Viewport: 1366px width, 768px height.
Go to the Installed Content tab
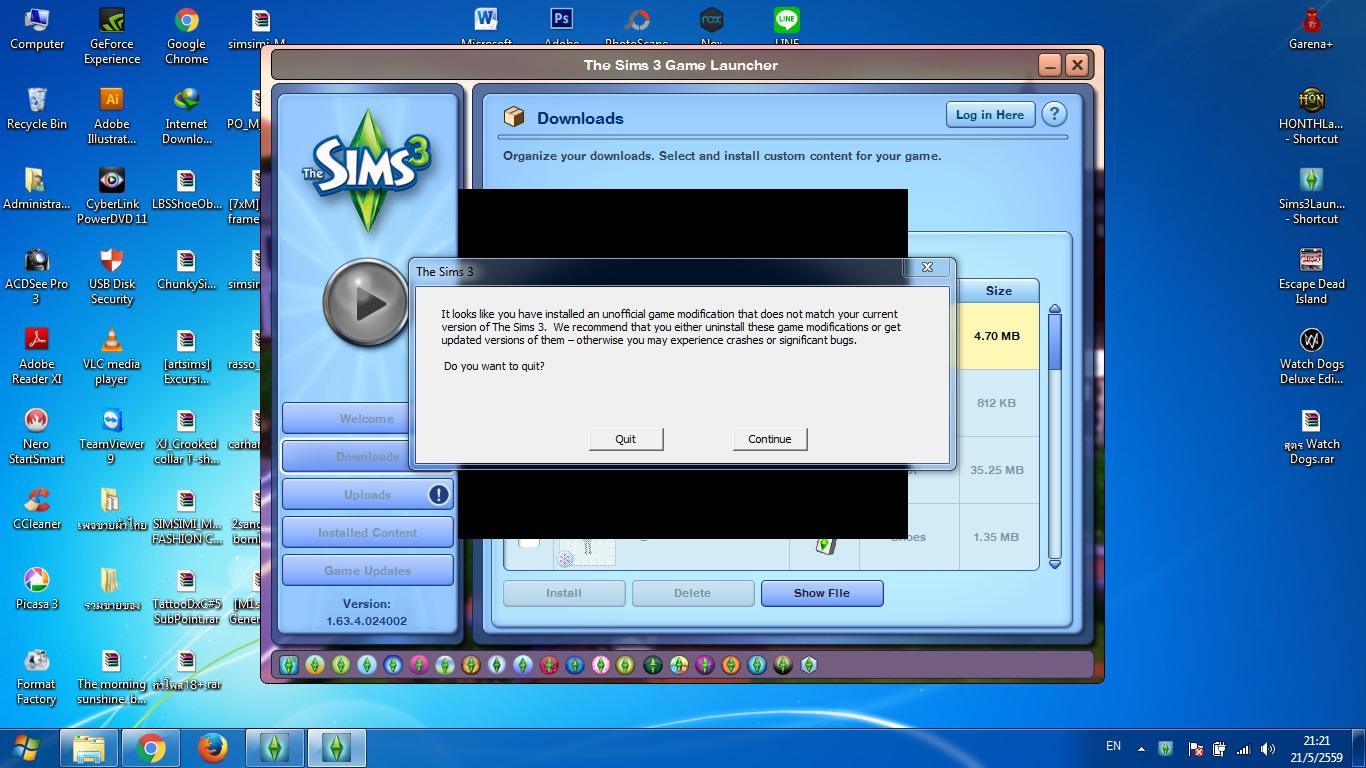coord(367,532)
